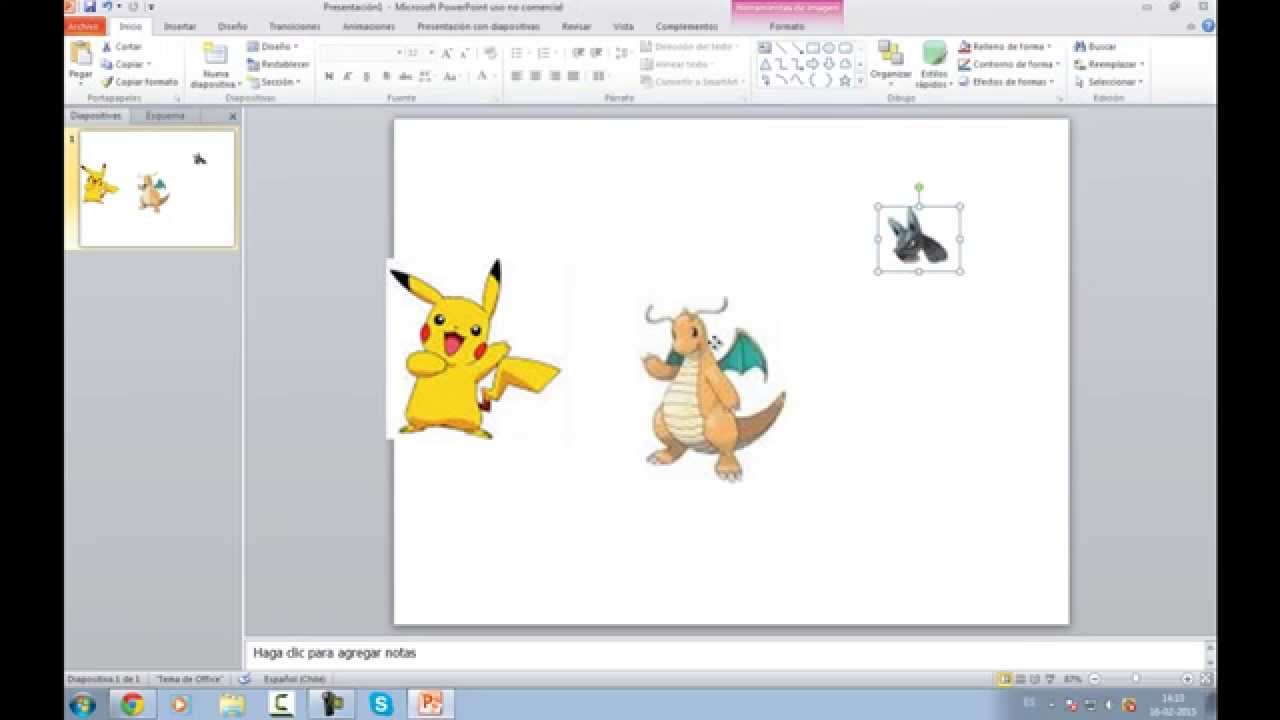1280x720 pixels.
Task: Open Estilos rápidos gallery
Action: coord(934,64)
